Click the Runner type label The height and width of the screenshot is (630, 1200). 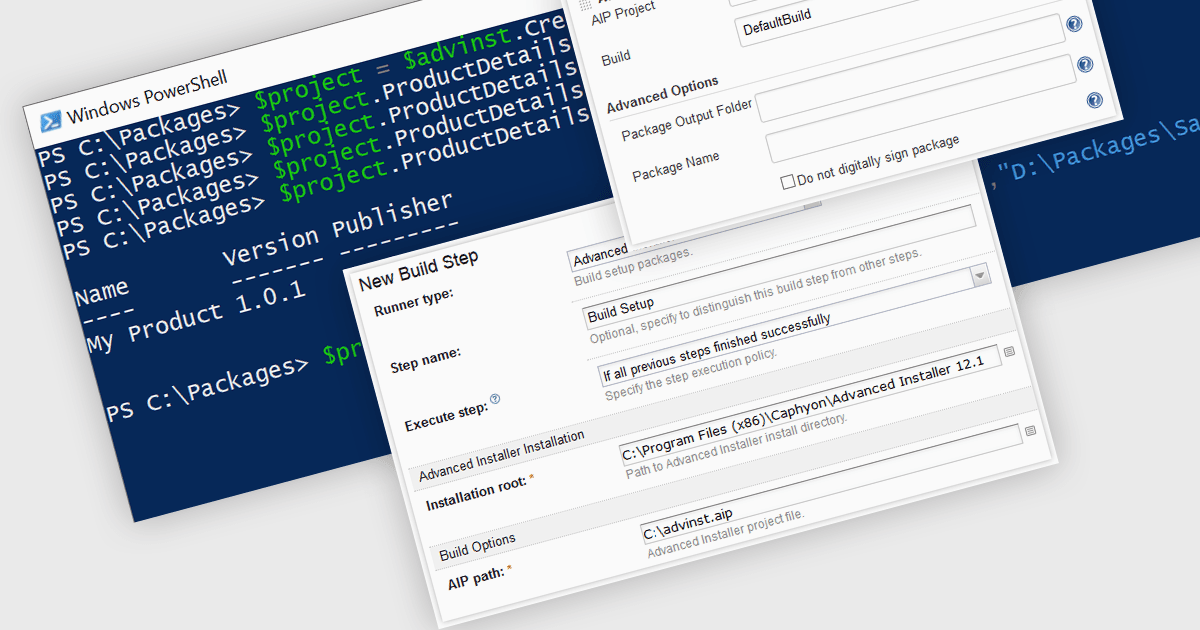(413, 302)
